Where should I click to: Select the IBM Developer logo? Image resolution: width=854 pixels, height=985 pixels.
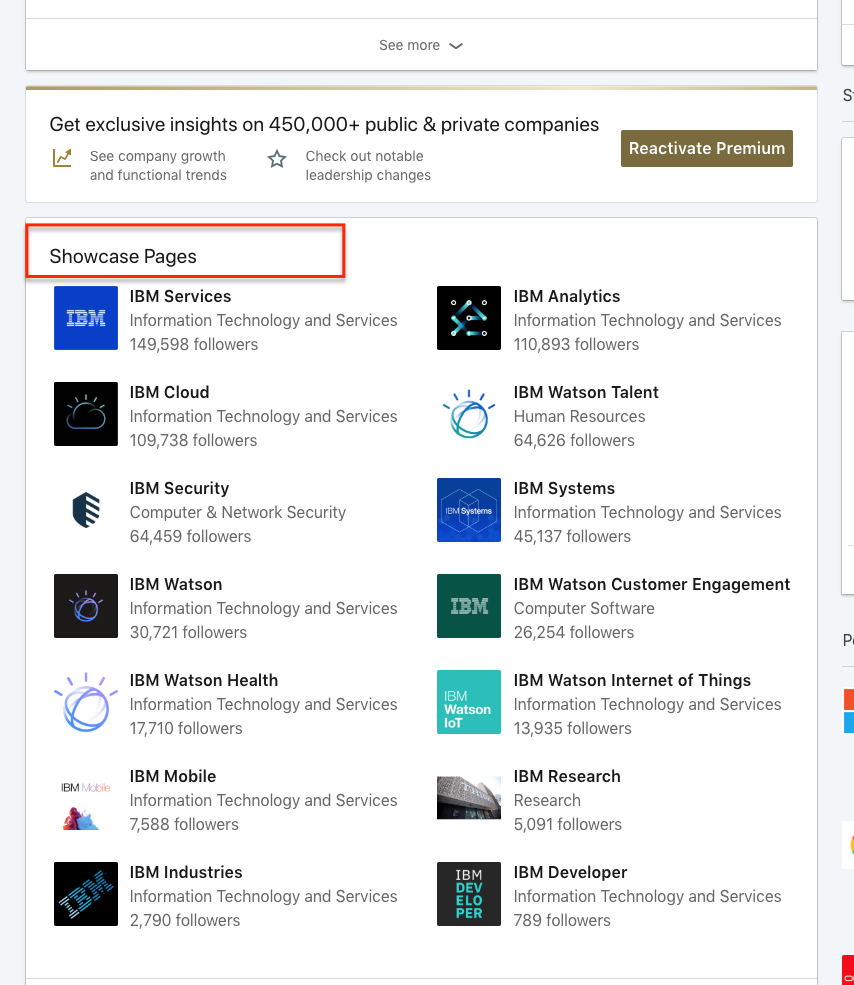(469, 894)
